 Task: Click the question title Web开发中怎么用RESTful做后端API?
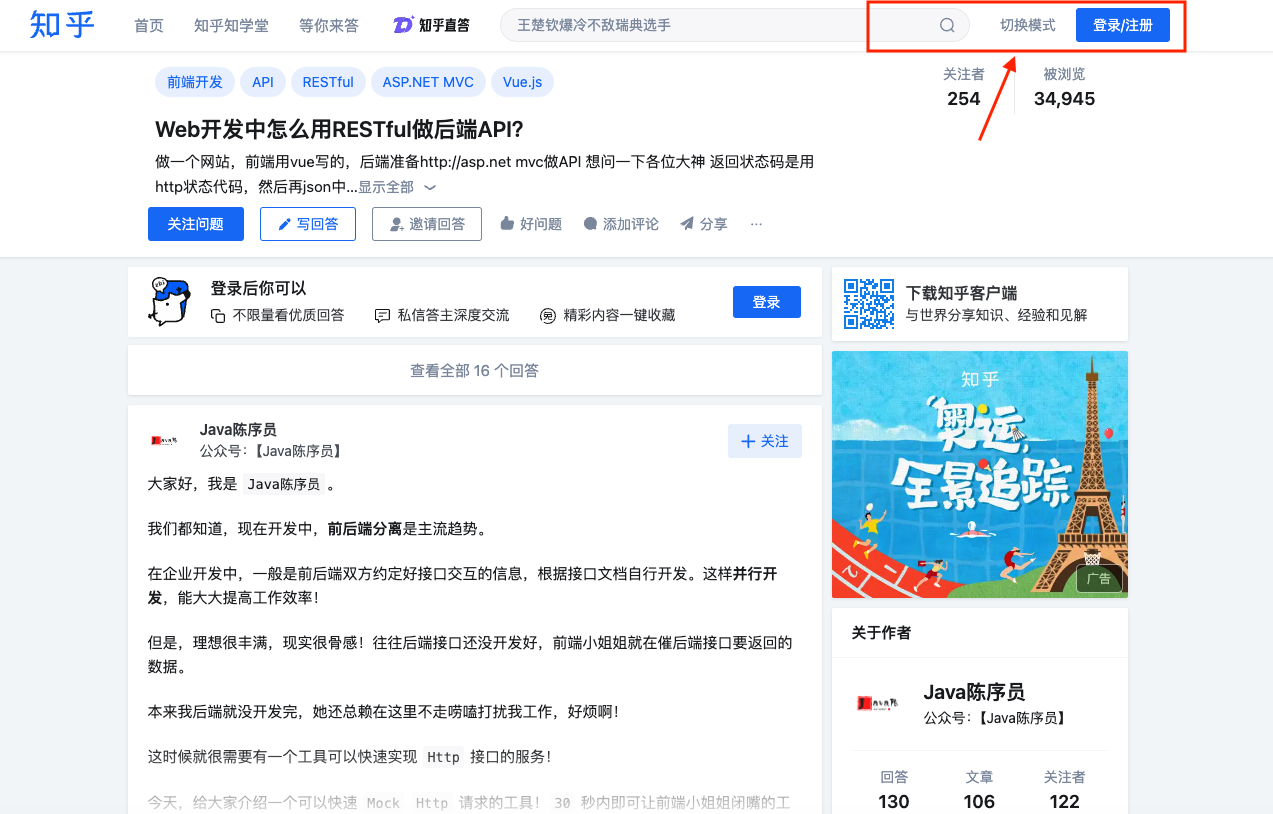tap(339, 129)
